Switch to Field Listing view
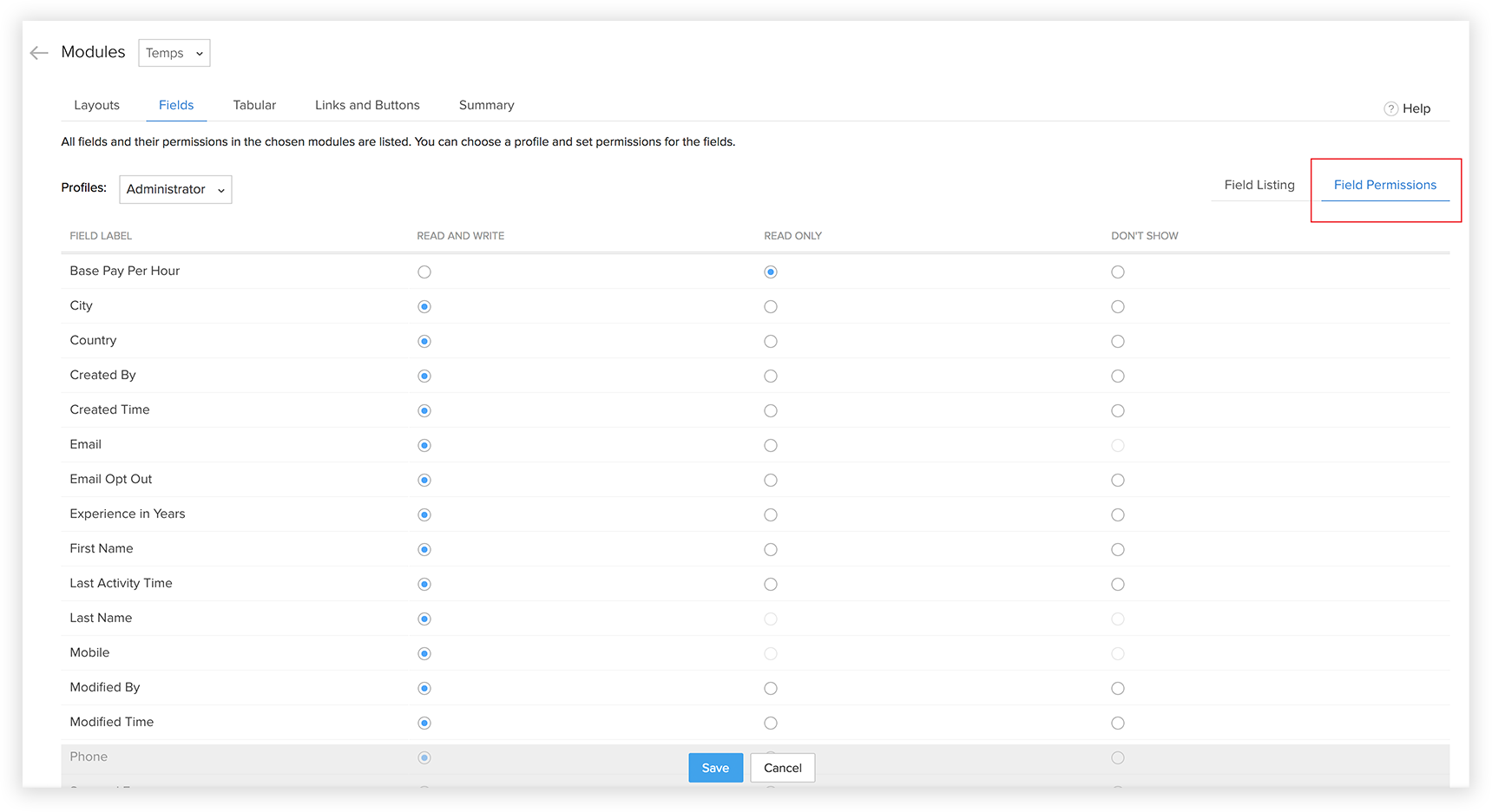1492x812 pixels. pyautogui.click(x=1259, y=185)
